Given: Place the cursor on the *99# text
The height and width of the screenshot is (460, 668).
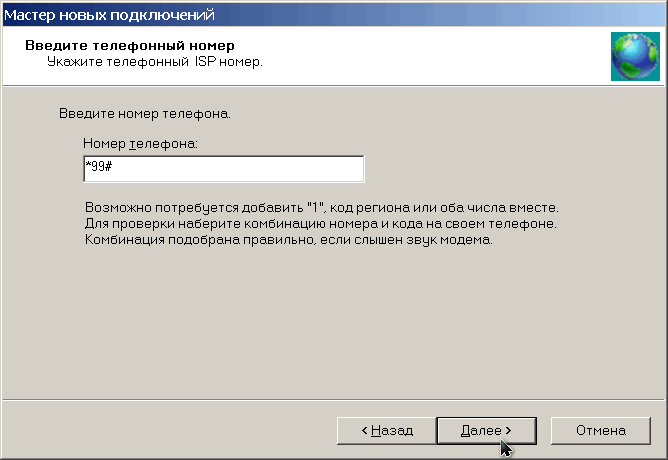Looking at the screenshot, I should 98,166.
